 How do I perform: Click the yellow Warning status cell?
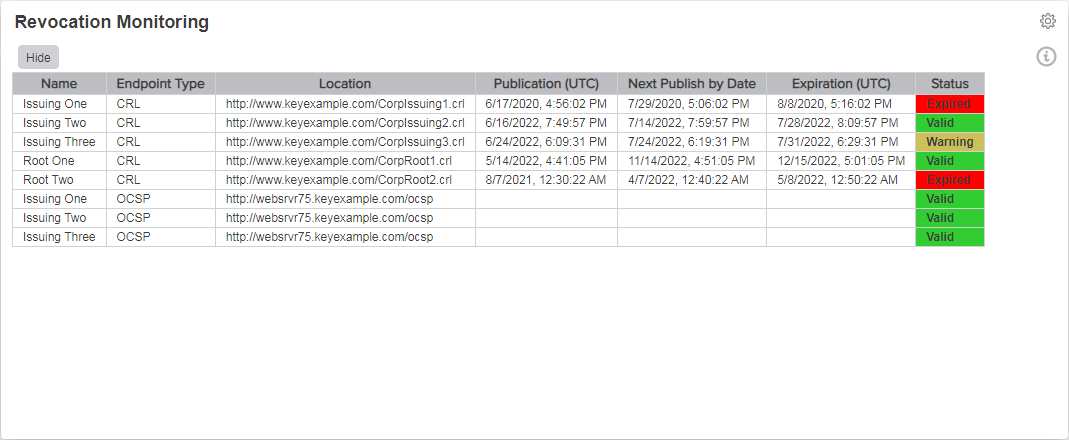[x=950, y=142]
